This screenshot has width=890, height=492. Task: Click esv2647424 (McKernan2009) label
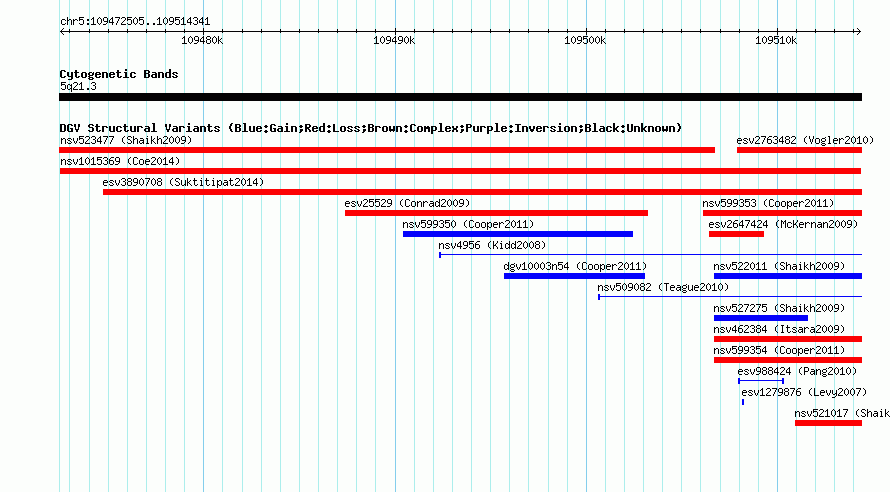[x=783, y=224]
